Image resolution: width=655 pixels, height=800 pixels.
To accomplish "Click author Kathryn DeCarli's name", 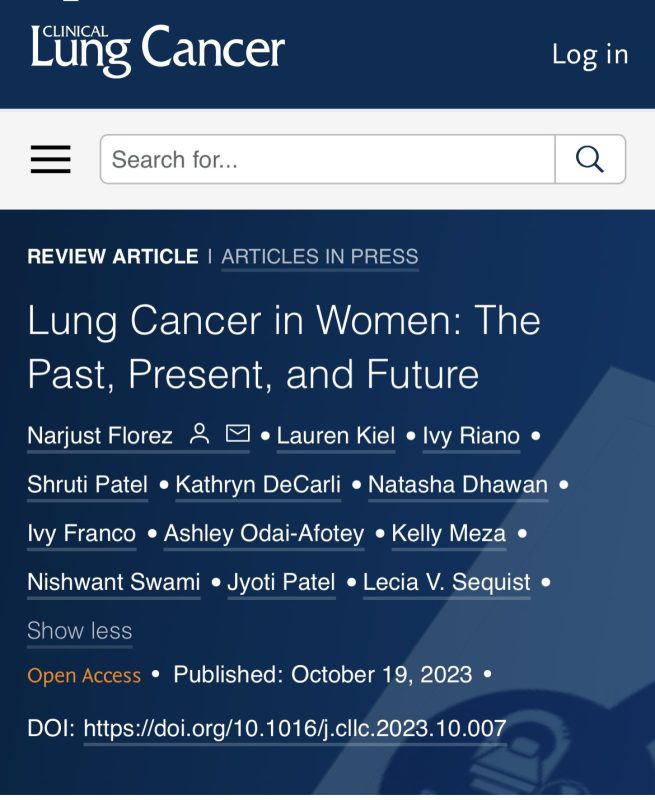I will (257, 484).
